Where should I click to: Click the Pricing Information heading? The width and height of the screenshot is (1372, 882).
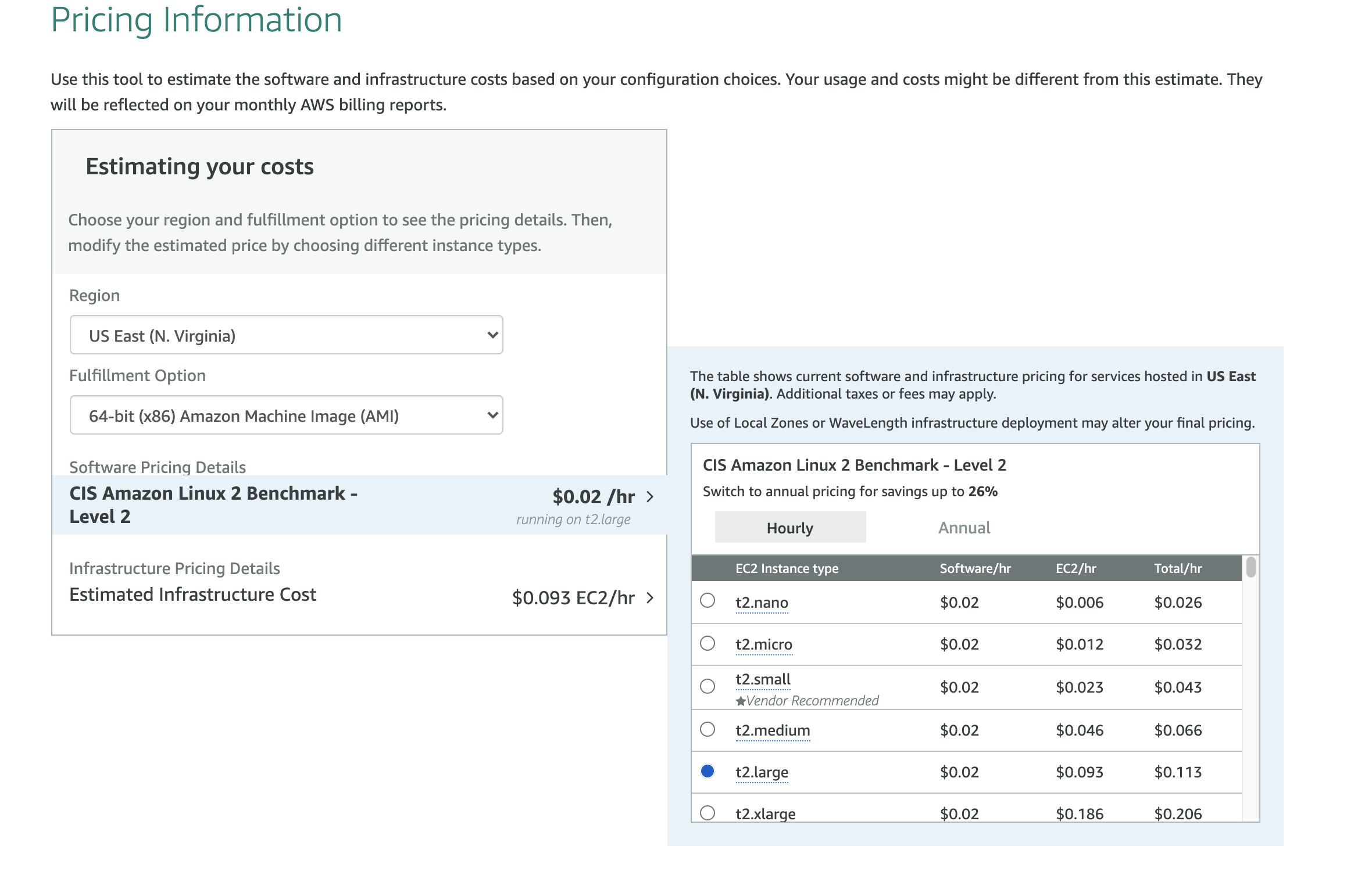(x=196, y=20)
